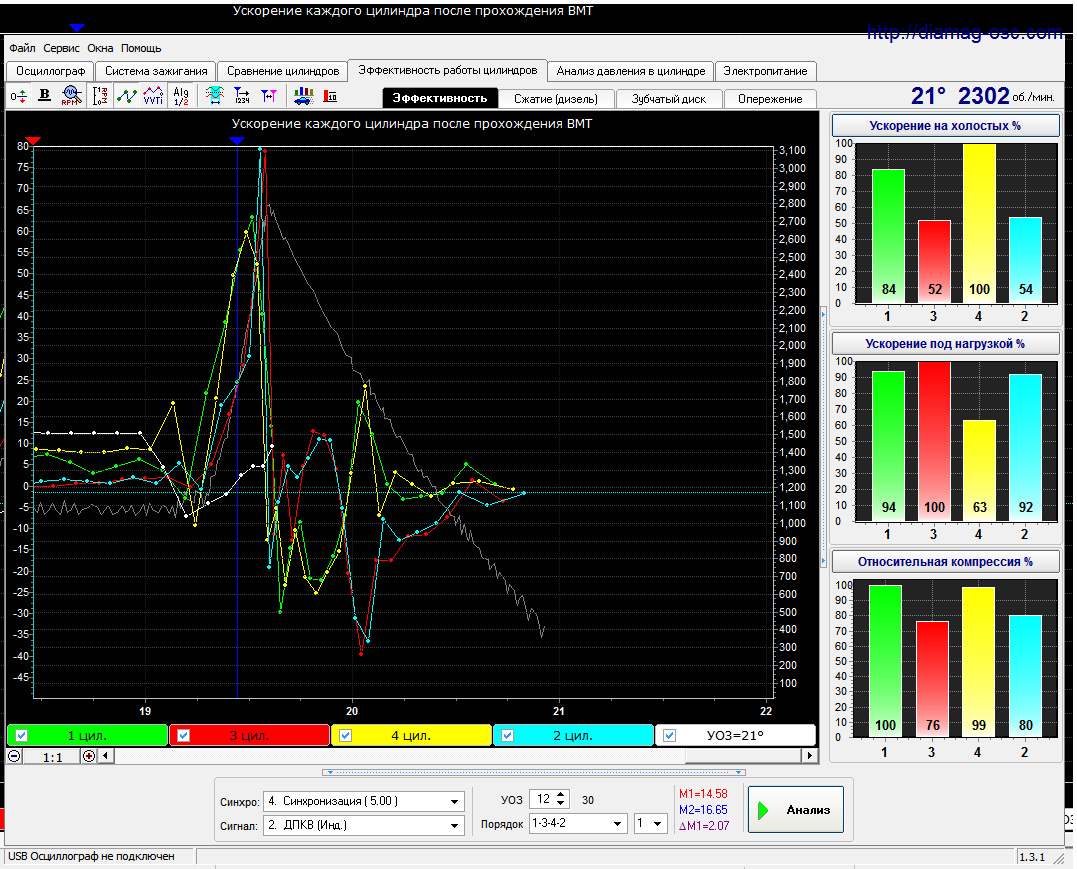Click the blue-magenta marker distance icon
Image resolution: width=1077 pixels, height=869 pixels.
click(269, 95)
